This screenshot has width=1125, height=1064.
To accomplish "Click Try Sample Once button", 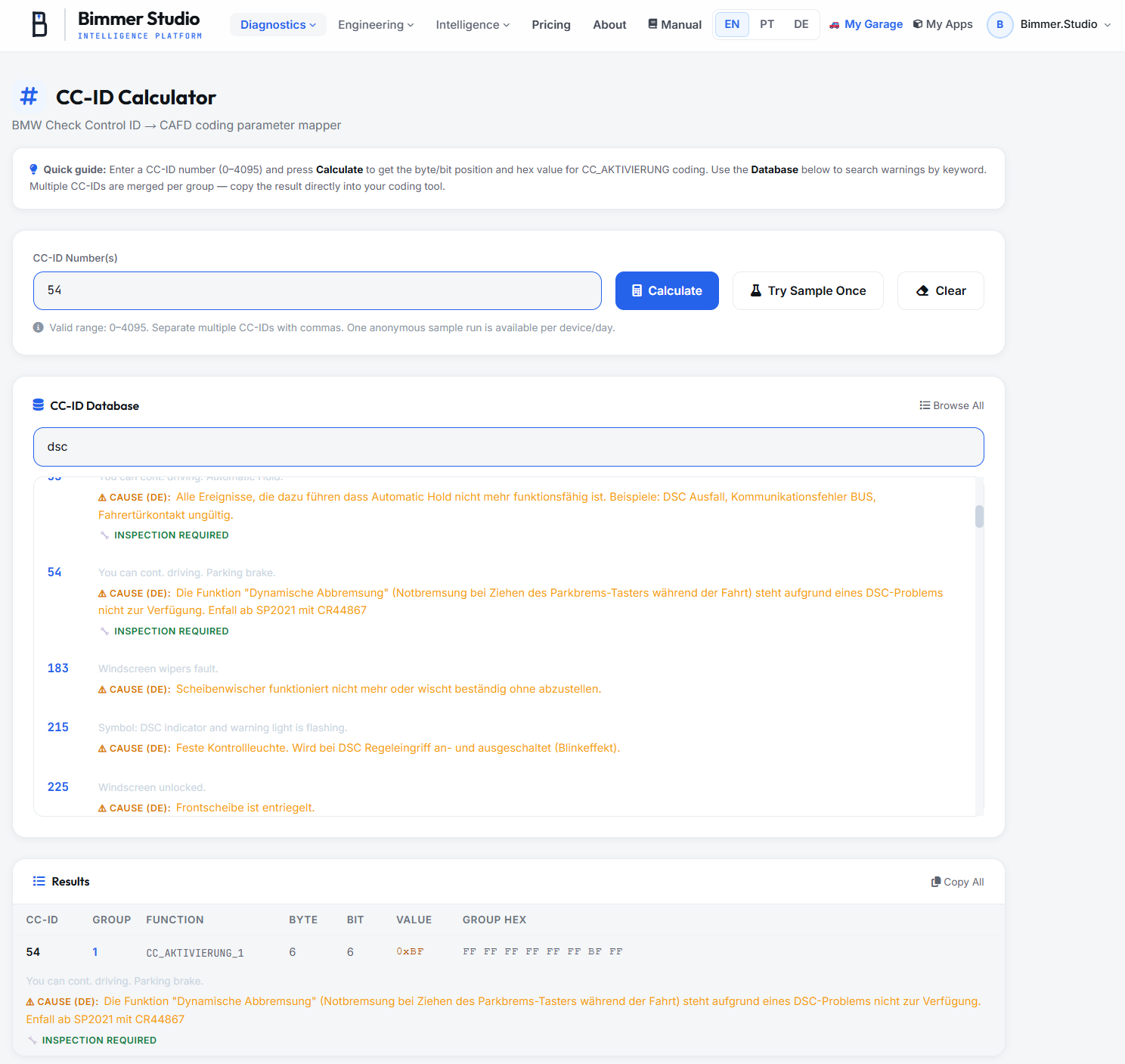I will pyautogui.click(x=807, y=290).
